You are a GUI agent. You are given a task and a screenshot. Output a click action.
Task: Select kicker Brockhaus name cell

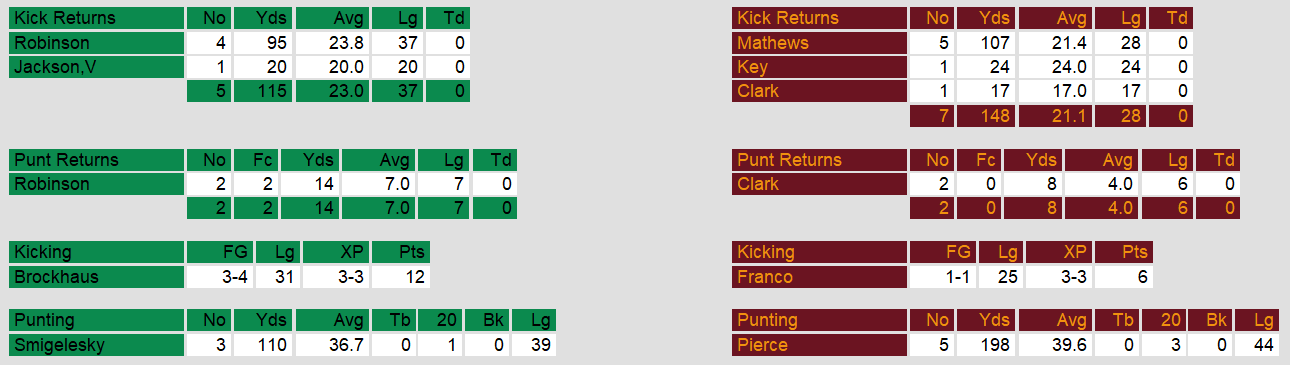pos(96,277)
